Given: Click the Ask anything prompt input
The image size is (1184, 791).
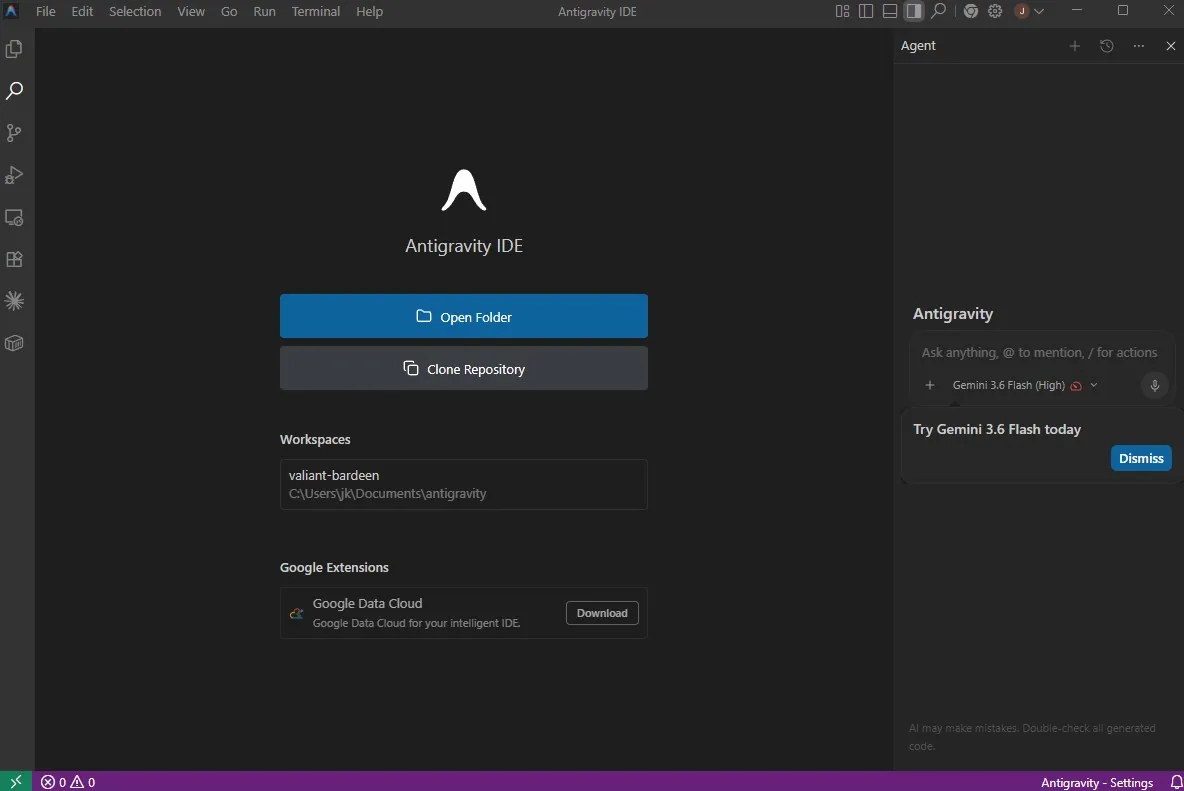Looking at the screenshot, I should coord(1039,352).
